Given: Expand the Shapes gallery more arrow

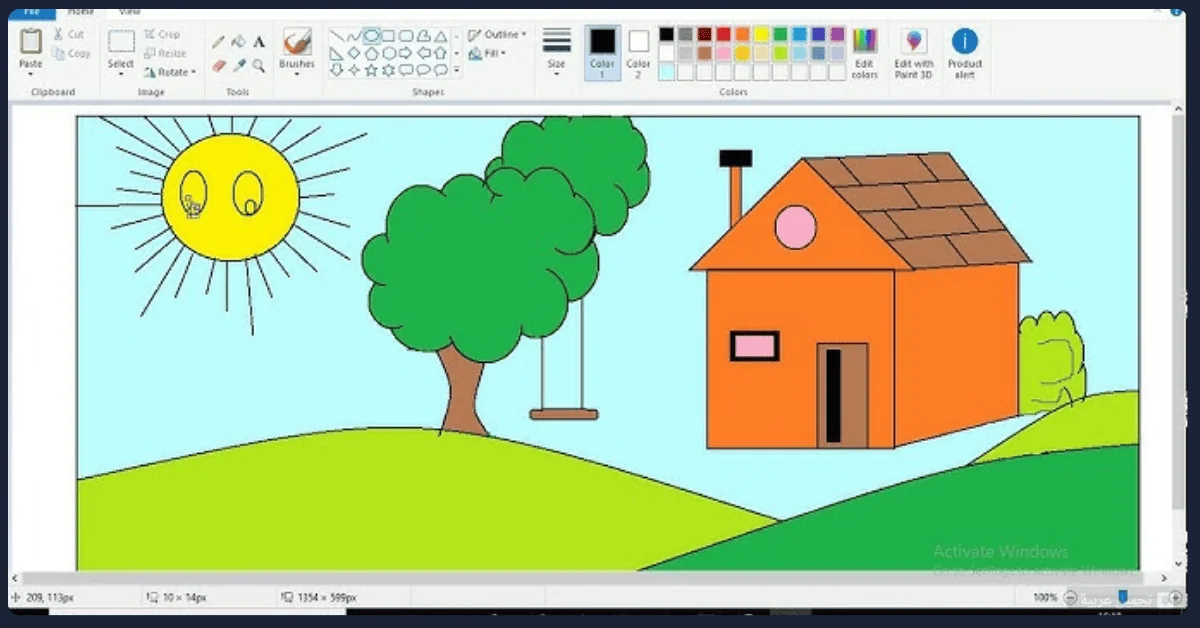Looking at the screenshot, I should [457, 70].
